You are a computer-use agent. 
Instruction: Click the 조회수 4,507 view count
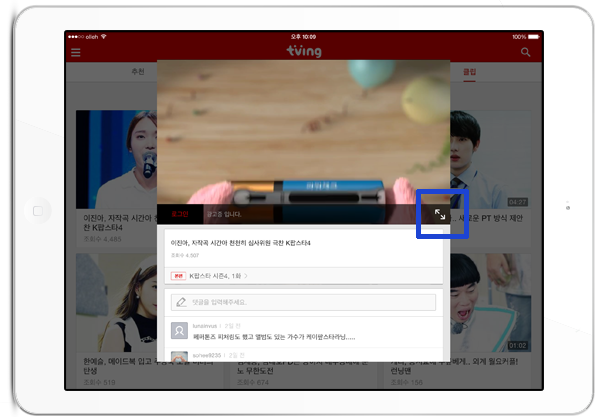(x=185, y=255)
